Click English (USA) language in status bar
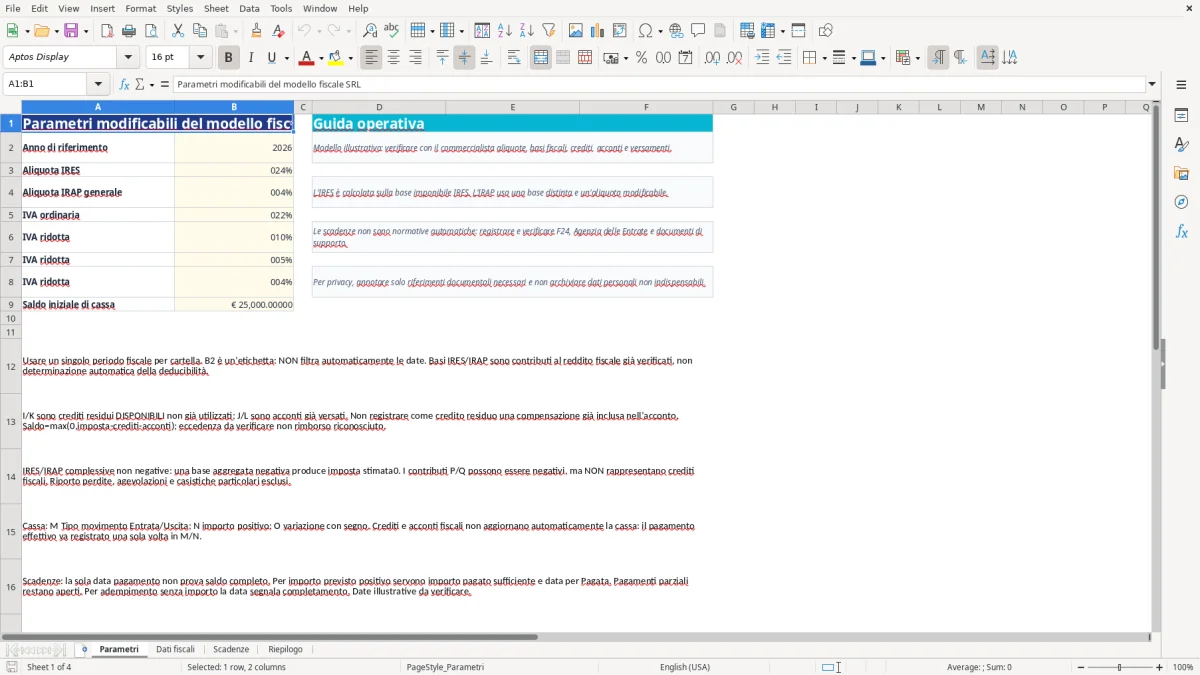The width and height of the screenshot is (1200, 675). [685, 667]
